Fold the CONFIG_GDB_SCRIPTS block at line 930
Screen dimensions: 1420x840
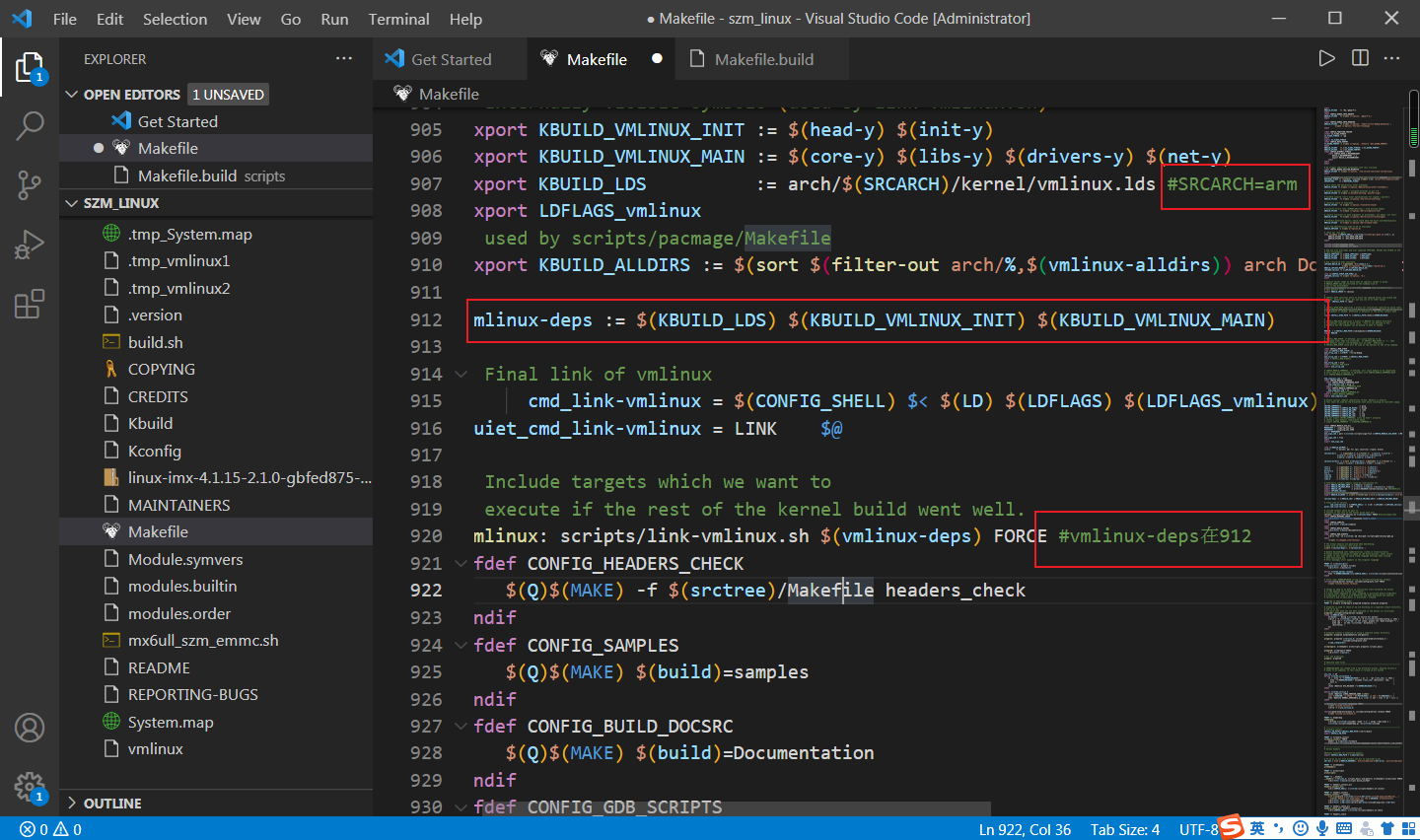pos(461,806)
